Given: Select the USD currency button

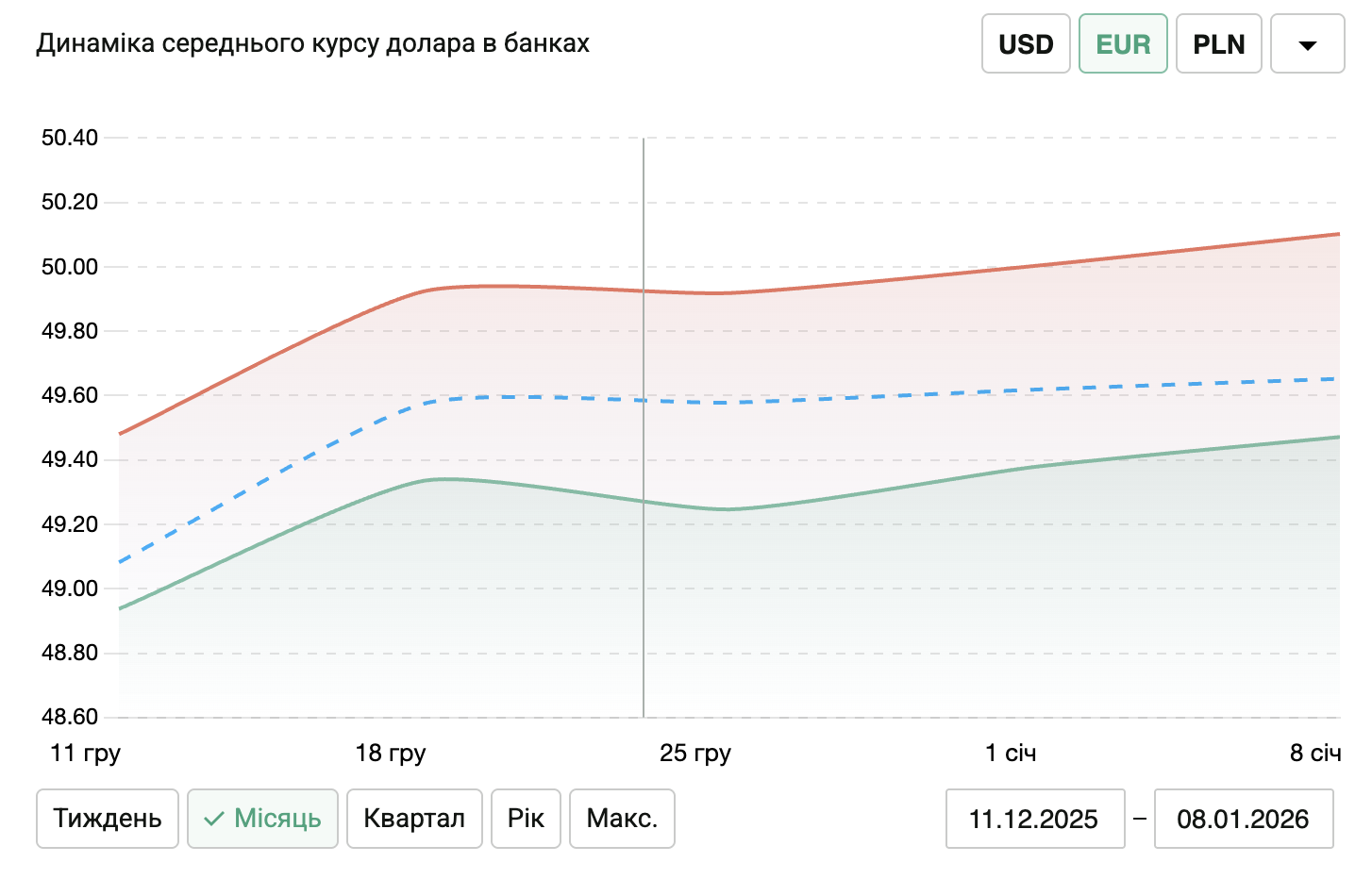Looking at the screenshot, I should coord(1026,44).
